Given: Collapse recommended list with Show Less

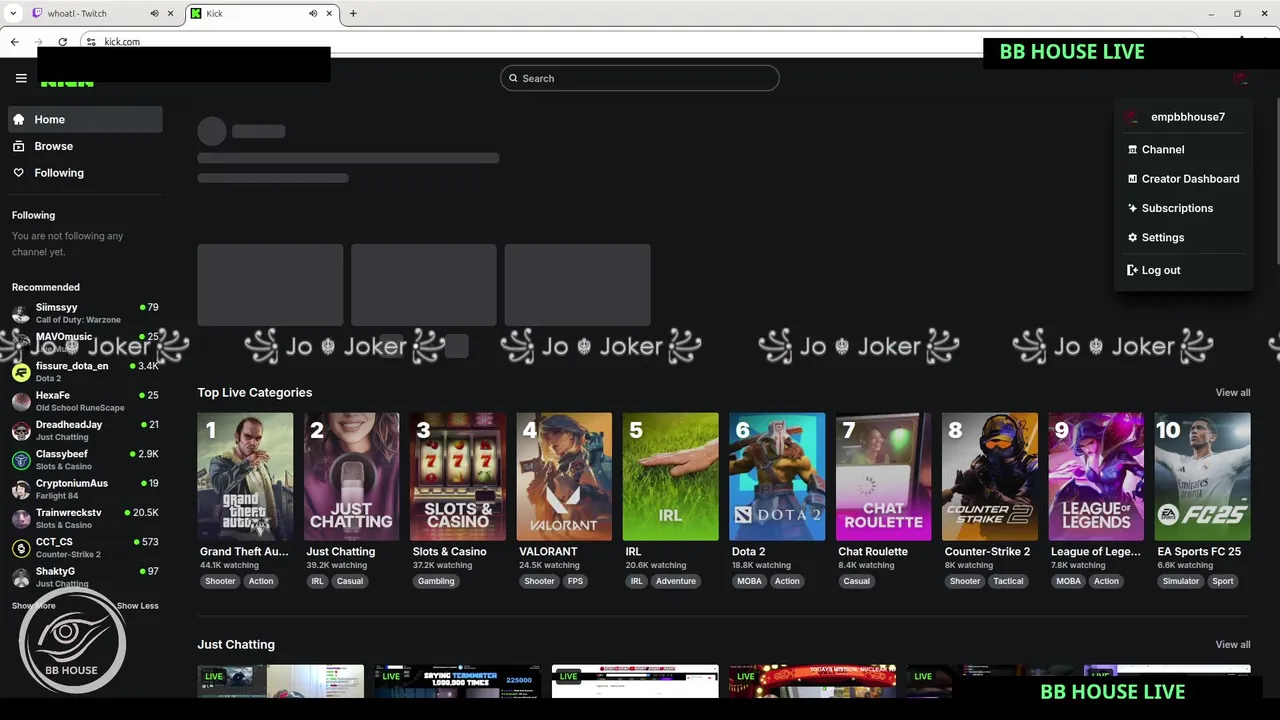Looking at the screenshot, I should [x=137, y=606].
